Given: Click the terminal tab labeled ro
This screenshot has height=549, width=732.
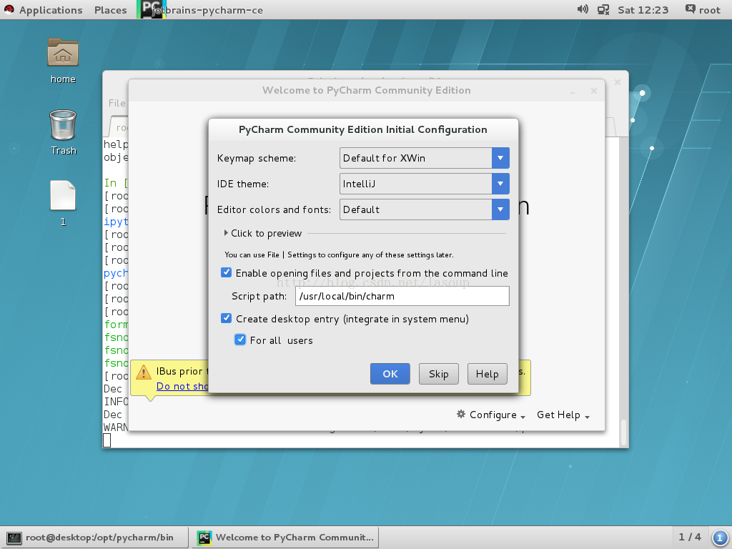Looking at the screenshot, I should coord(119,127).
